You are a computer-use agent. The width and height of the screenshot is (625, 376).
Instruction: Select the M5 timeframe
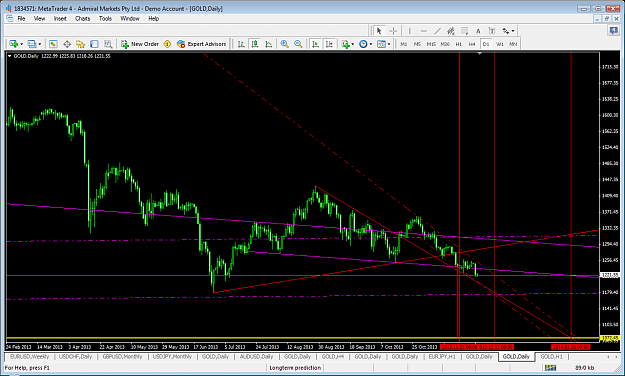tap(417, 44)
